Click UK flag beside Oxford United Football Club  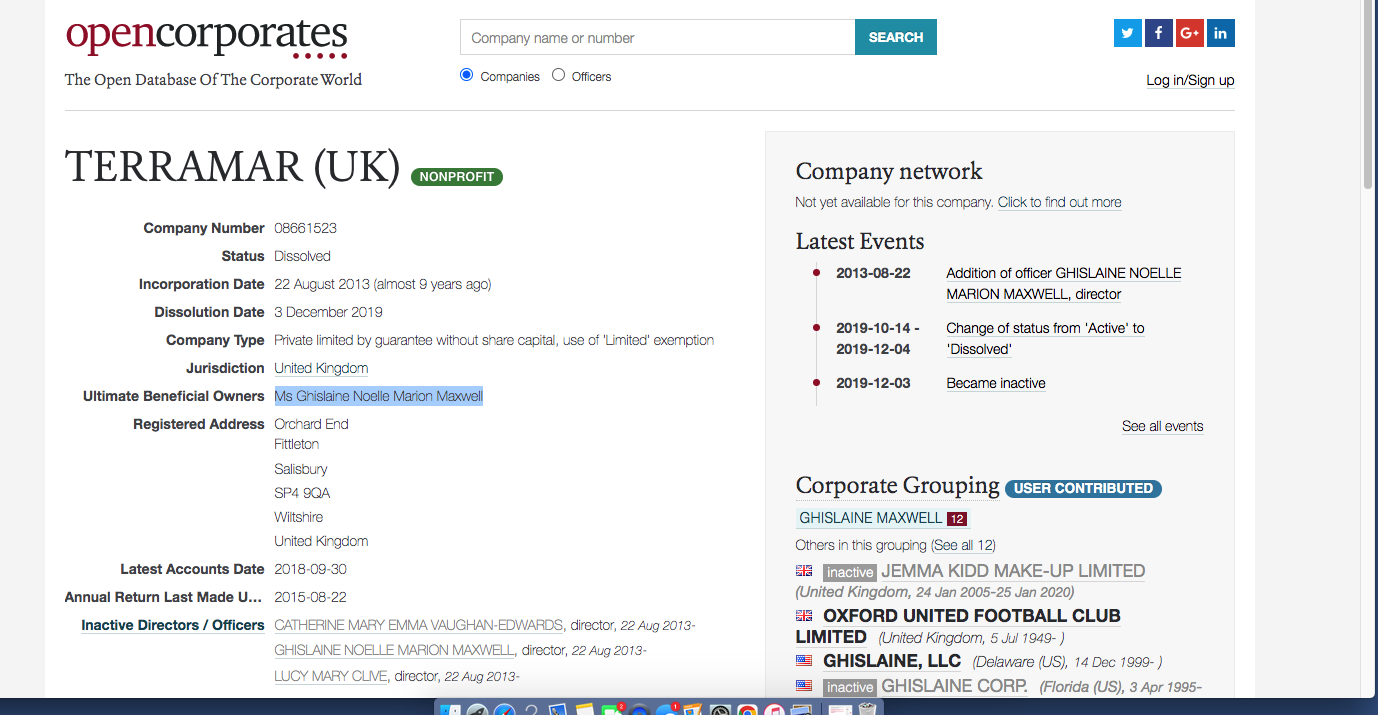click(x=804, y=616)
